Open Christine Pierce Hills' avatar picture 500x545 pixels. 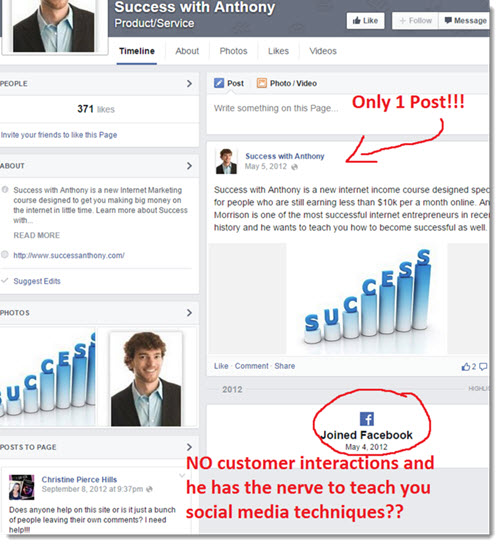coord(21,487)
